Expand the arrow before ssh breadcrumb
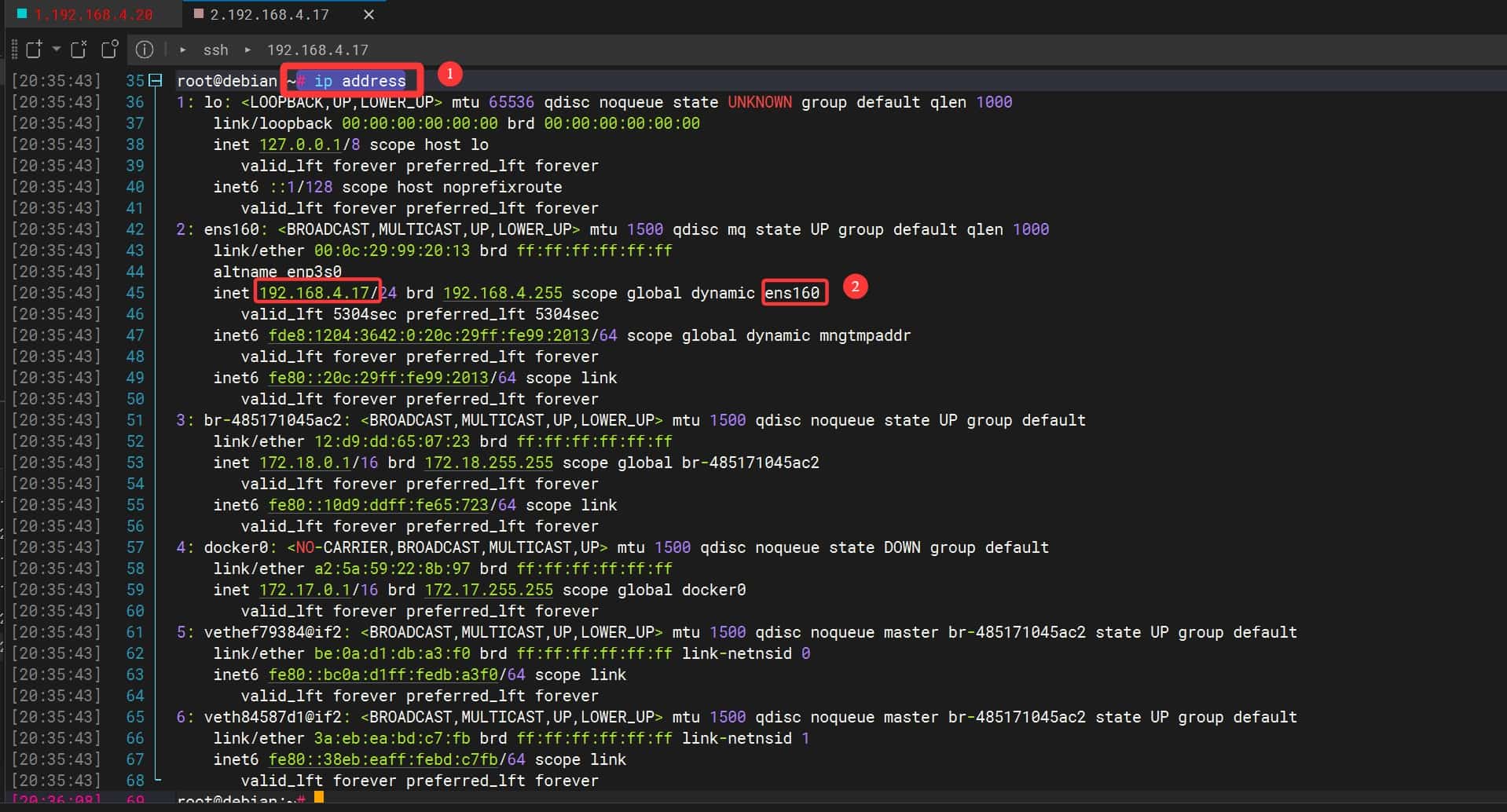Image resolution: width=1507 pixels, height=812 pixels. click(x=183, y=49)
